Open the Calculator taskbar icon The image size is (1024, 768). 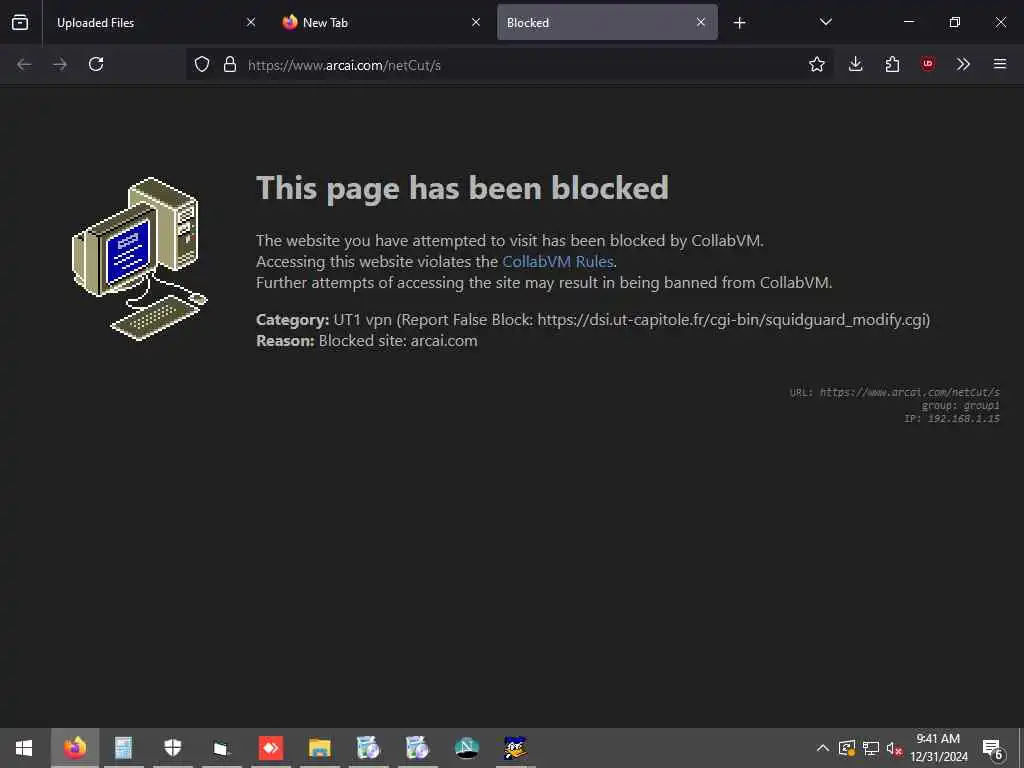pyautogui.click(x=123, y=748)
